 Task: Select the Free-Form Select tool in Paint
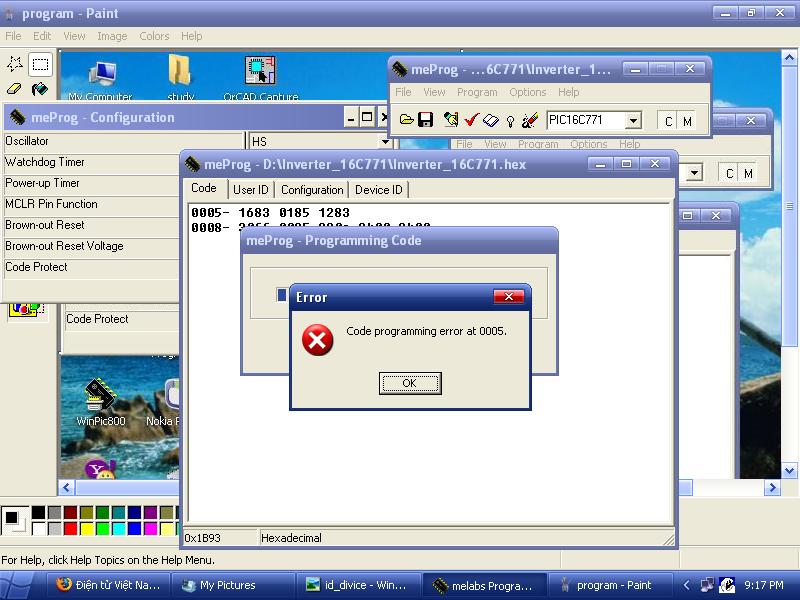pyautogui.click(x=15, y=64)
